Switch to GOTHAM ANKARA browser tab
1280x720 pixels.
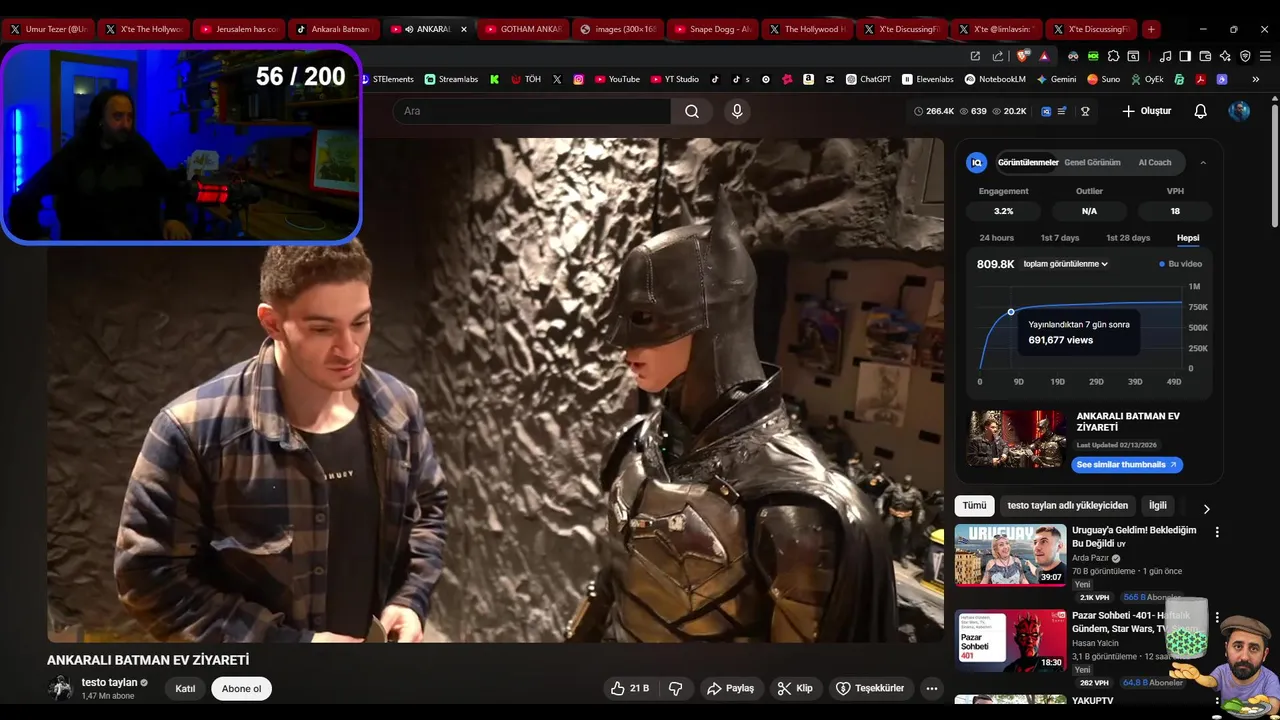(x=522, y=29)
